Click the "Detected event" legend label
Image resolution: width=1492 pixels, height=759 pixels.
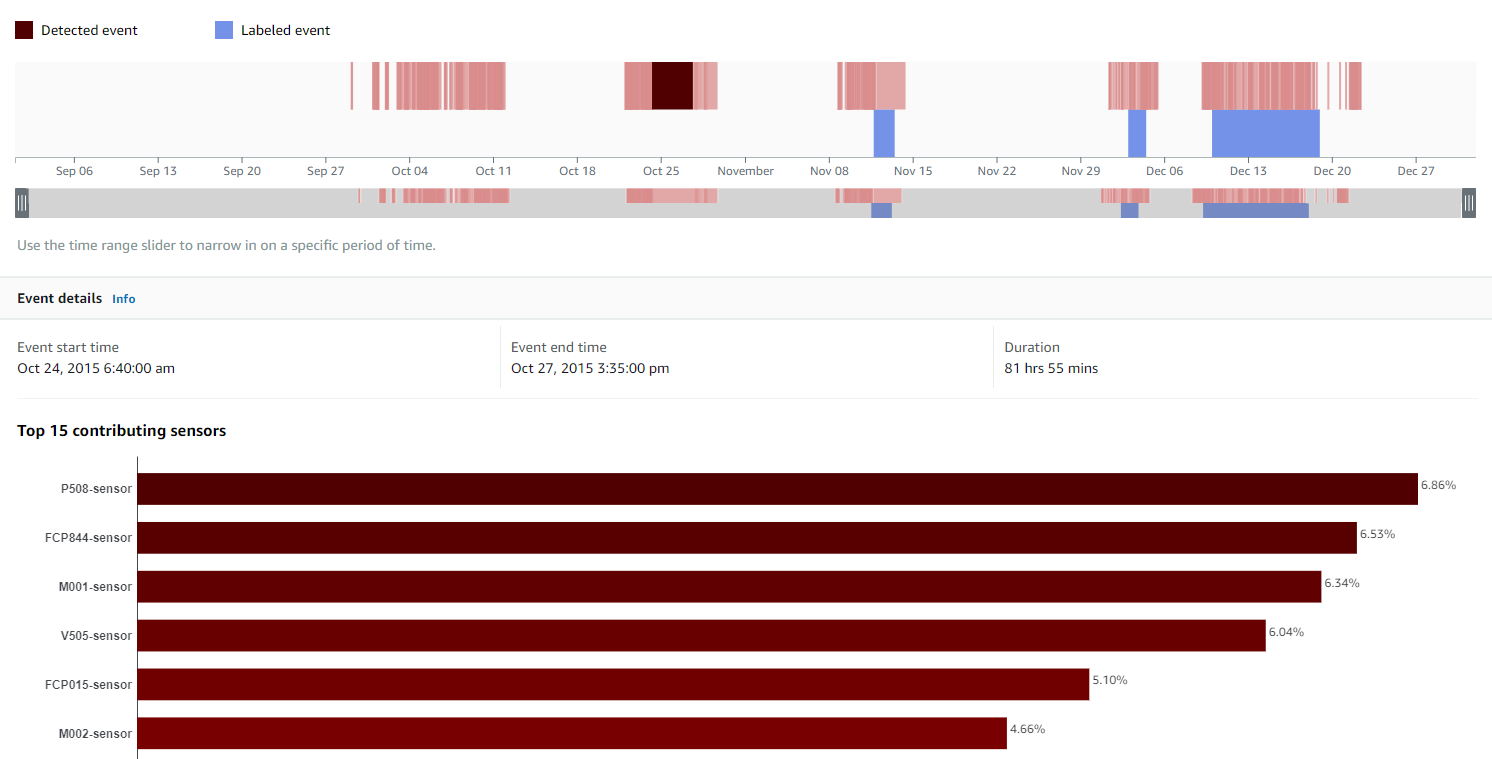point(89,30)
